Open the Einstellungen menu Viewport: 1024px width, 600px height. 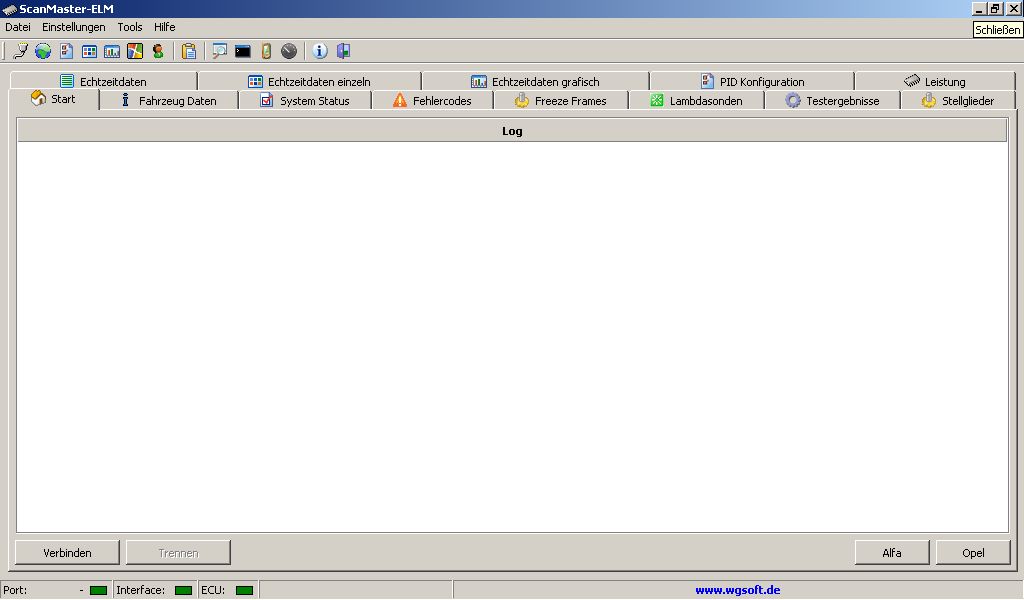click(73, 27)
